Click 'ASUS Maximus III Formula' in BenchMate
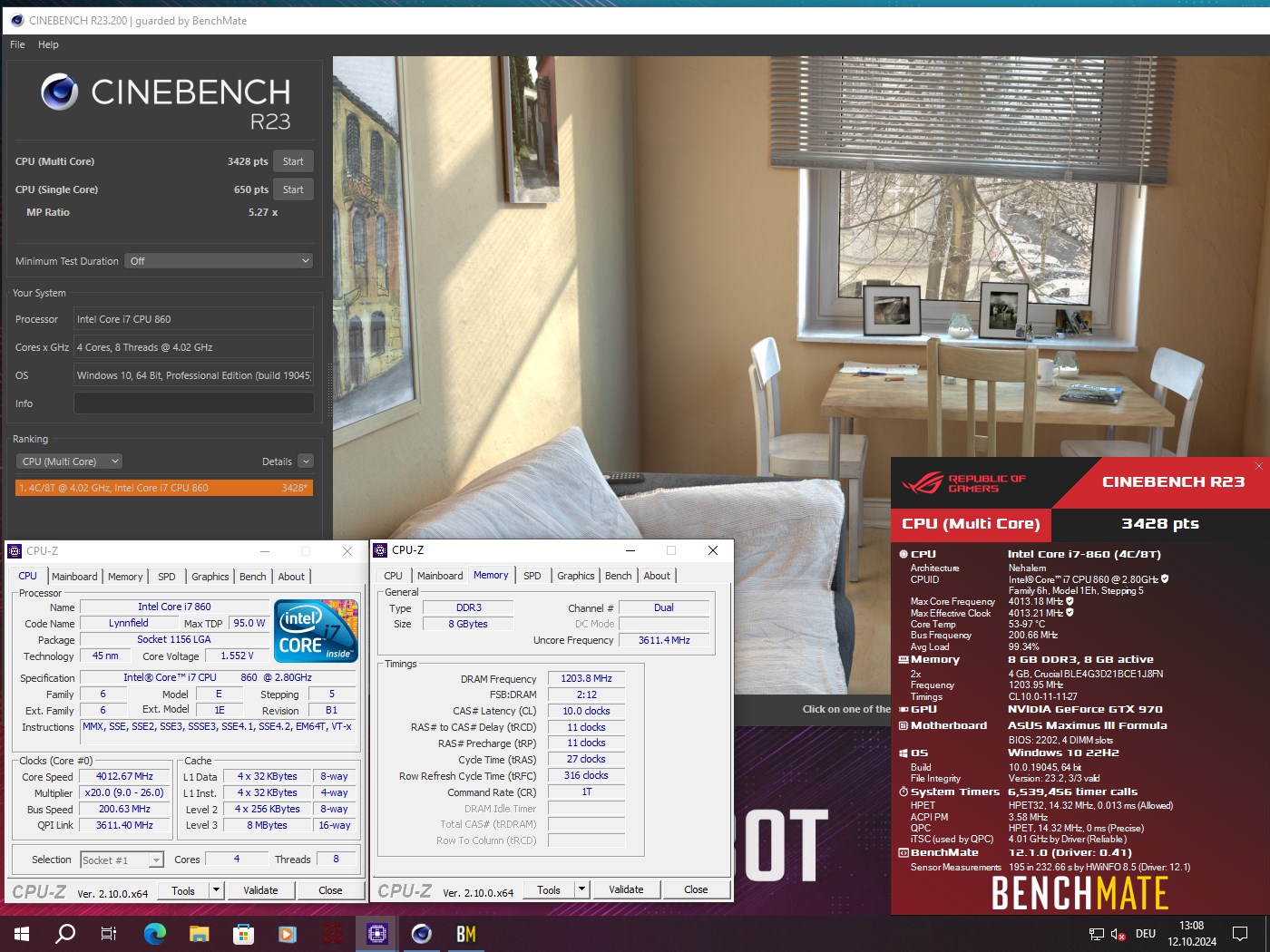This screenshot has width=1270, height=952. point(1088,725)
